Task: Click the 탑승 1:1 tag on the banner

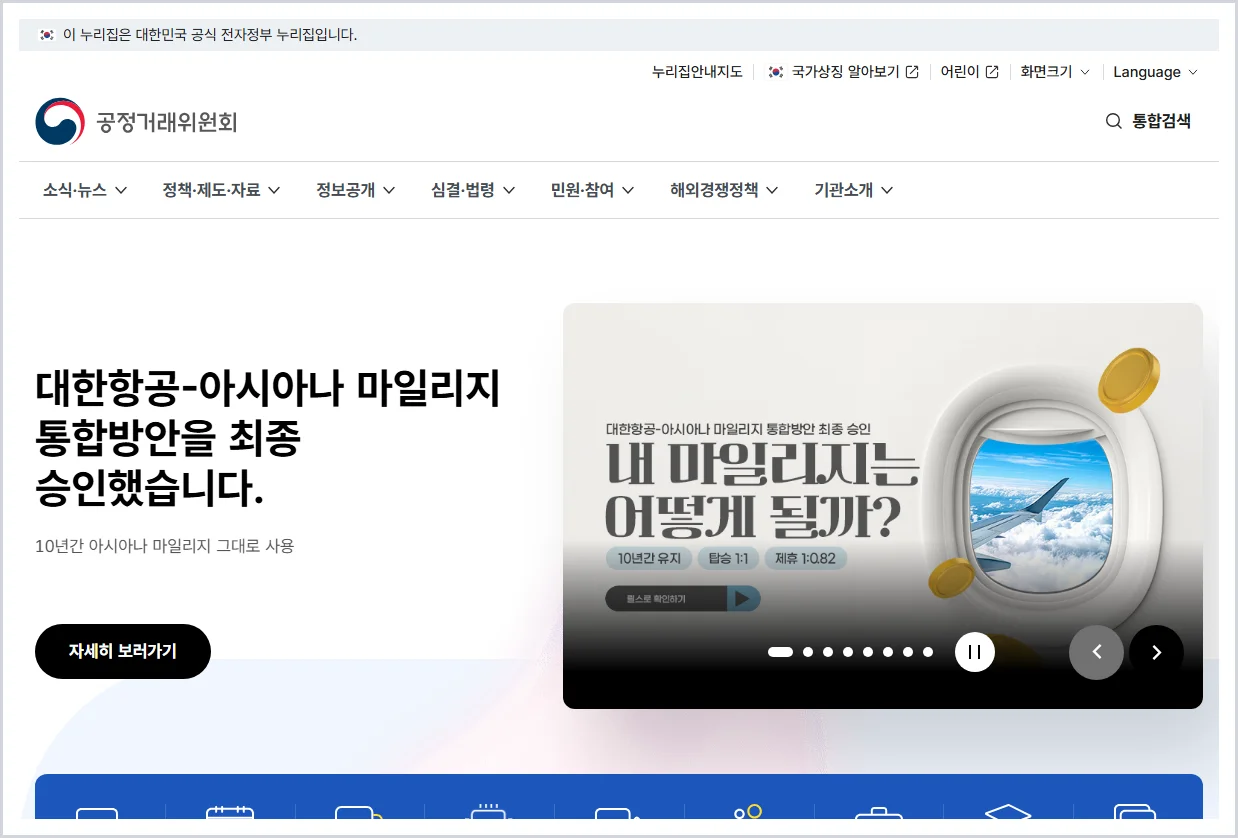Action: [x=727, y=558]
